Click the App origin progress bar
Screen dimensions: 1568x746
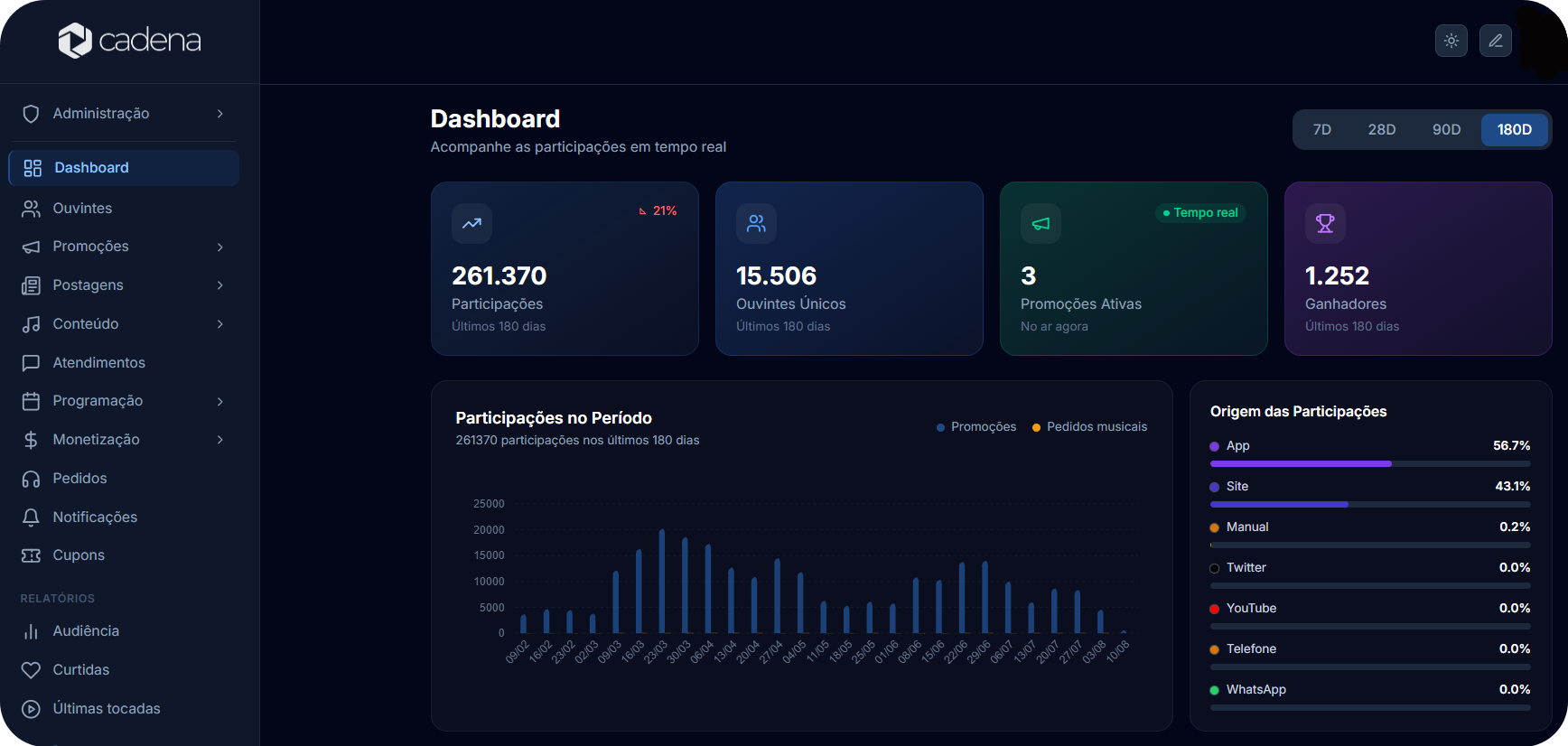[x=1370, y=464]
